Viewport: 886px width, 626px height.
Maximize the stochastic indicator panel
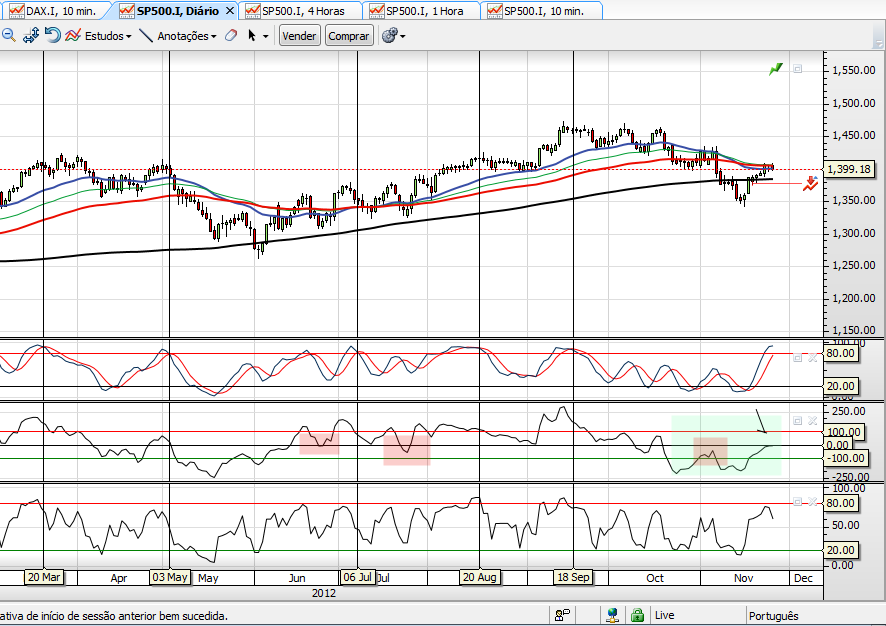[x=797, y=358]
